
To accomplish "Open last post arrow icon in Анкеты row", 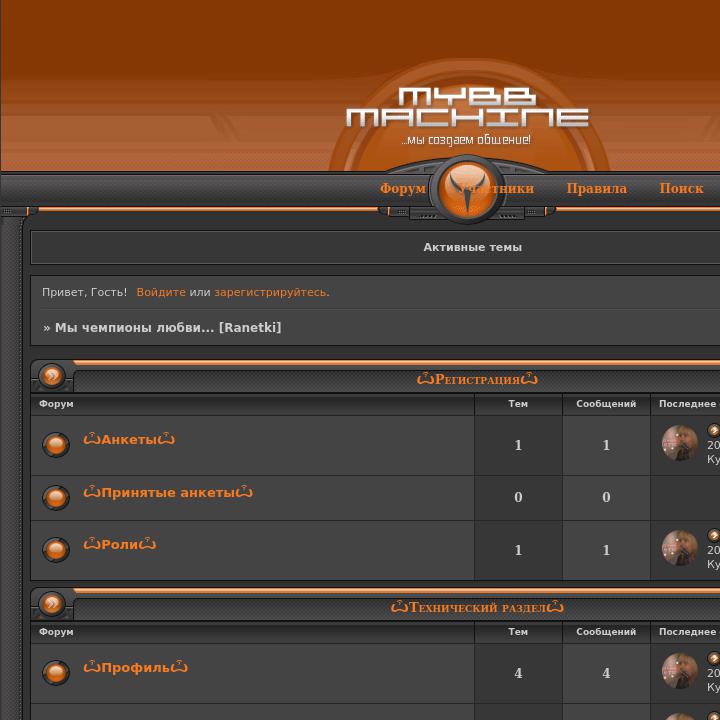I will 714,430.
